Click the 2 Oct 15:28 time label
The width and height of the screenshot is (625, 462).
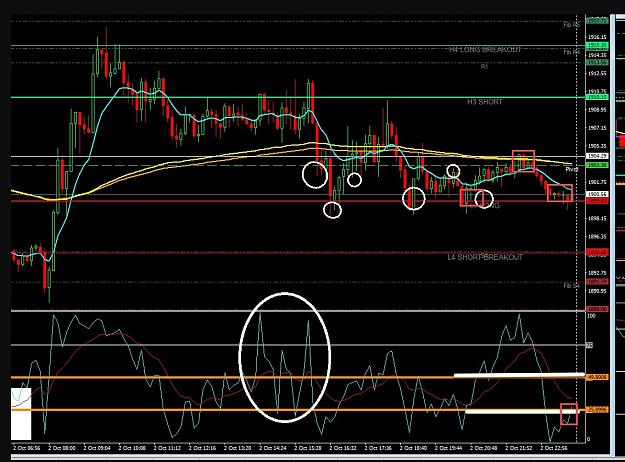pos(308,448)
